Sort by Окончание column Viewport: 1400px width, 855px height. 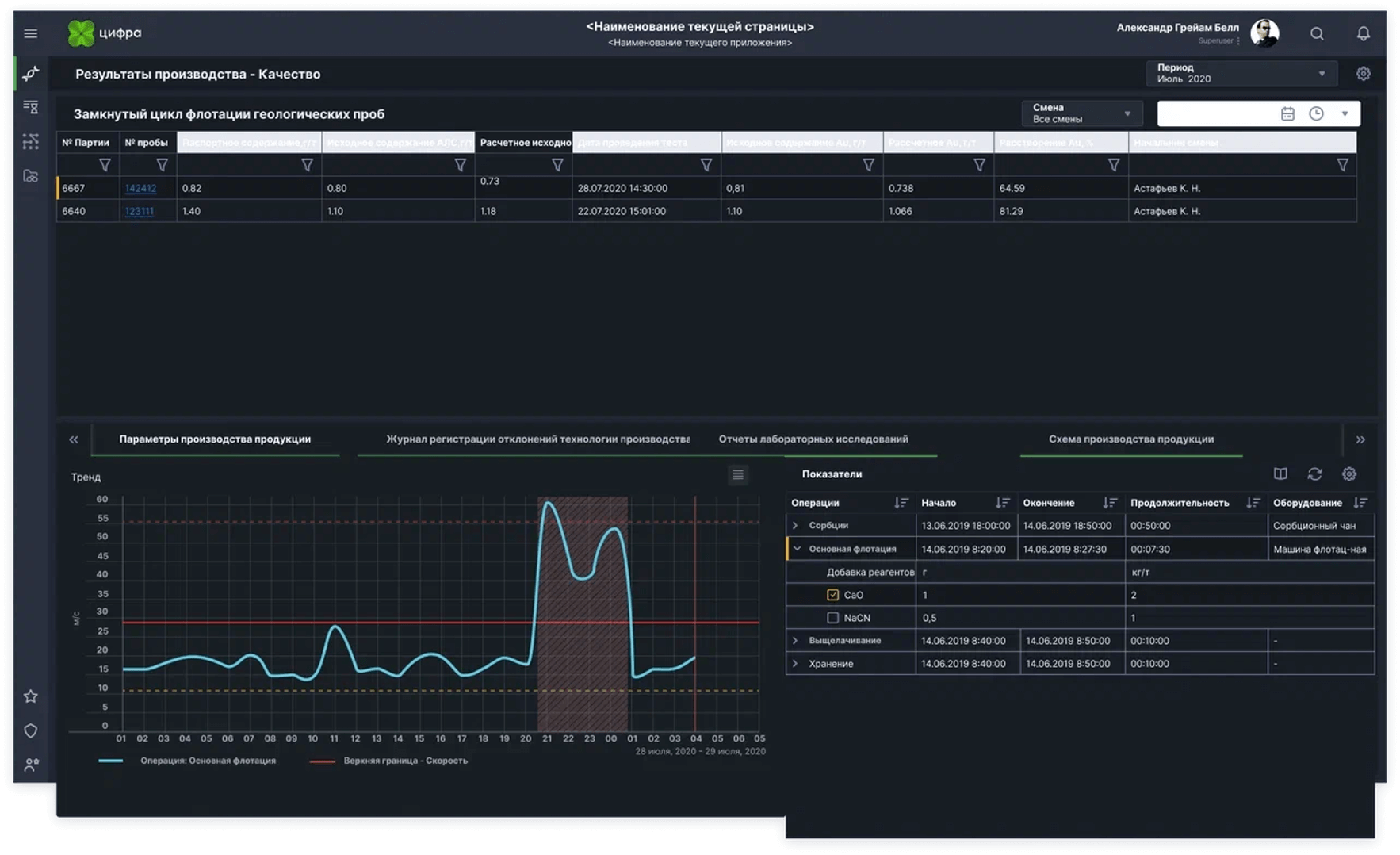pos(1109,503)
